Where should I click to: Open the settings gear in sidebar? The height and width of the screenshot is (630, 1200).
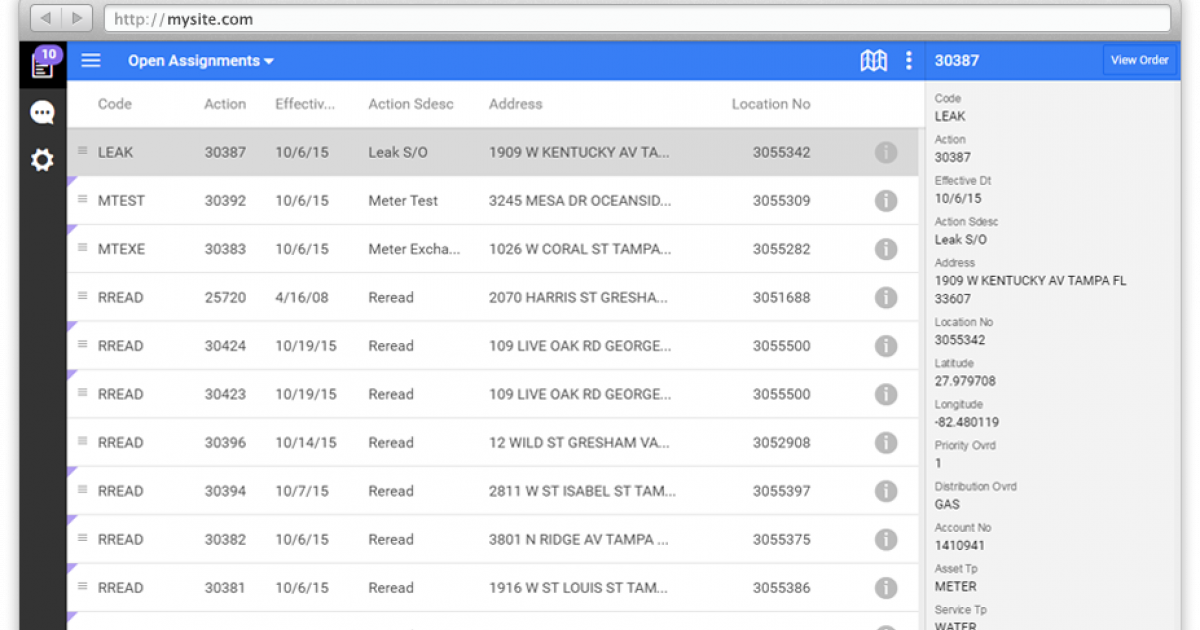42,160
